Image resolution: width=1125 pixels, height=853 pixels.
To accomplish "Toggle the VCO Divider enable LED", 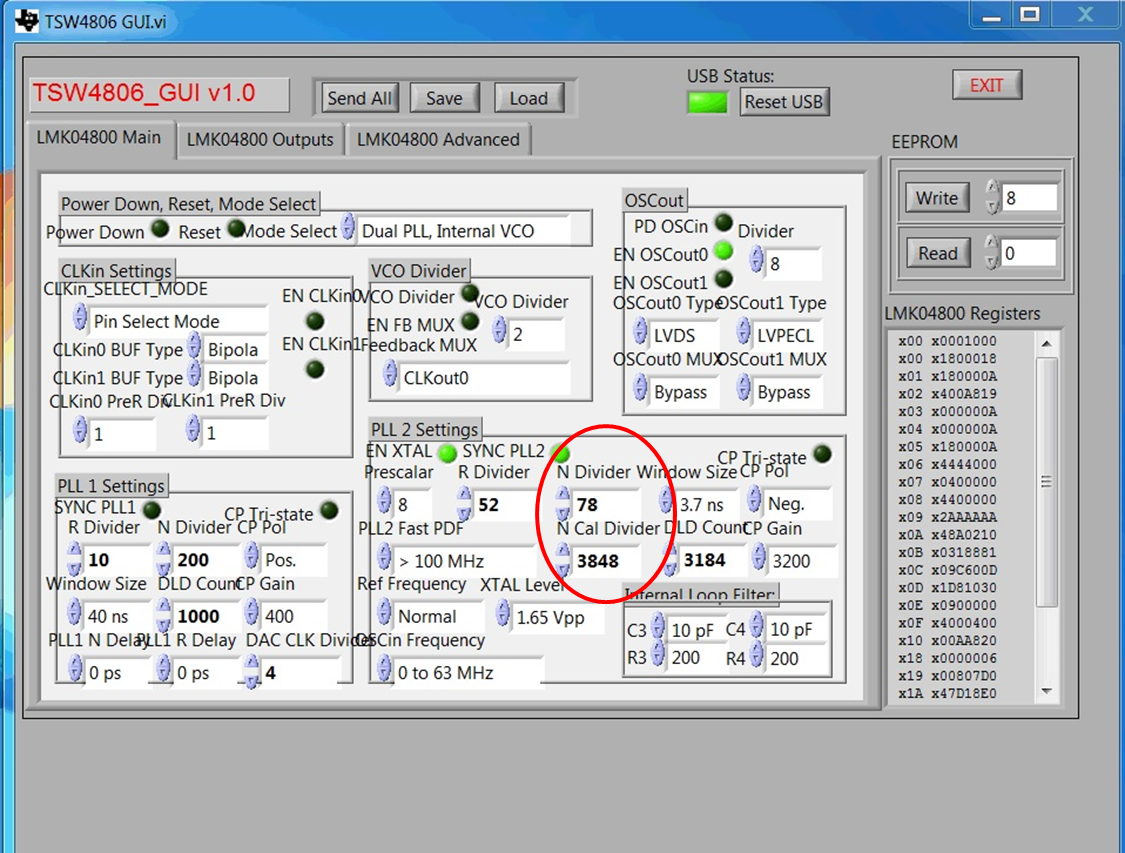I will point(470,293).
